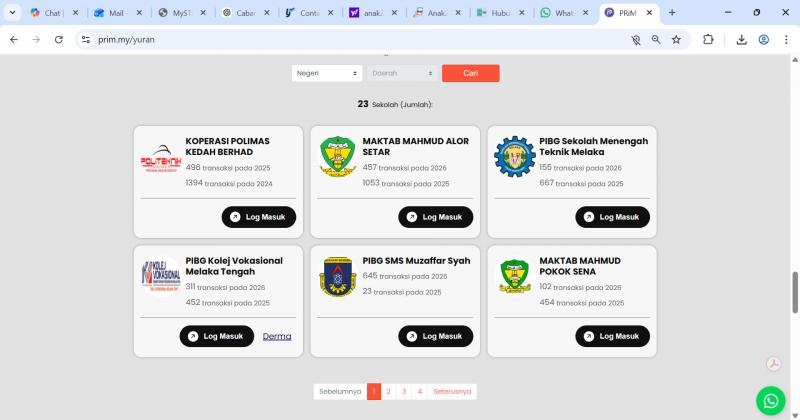Click the browser Downloads icon
Image resolution: width=800 pixels, height=420 pixels.
741,40
